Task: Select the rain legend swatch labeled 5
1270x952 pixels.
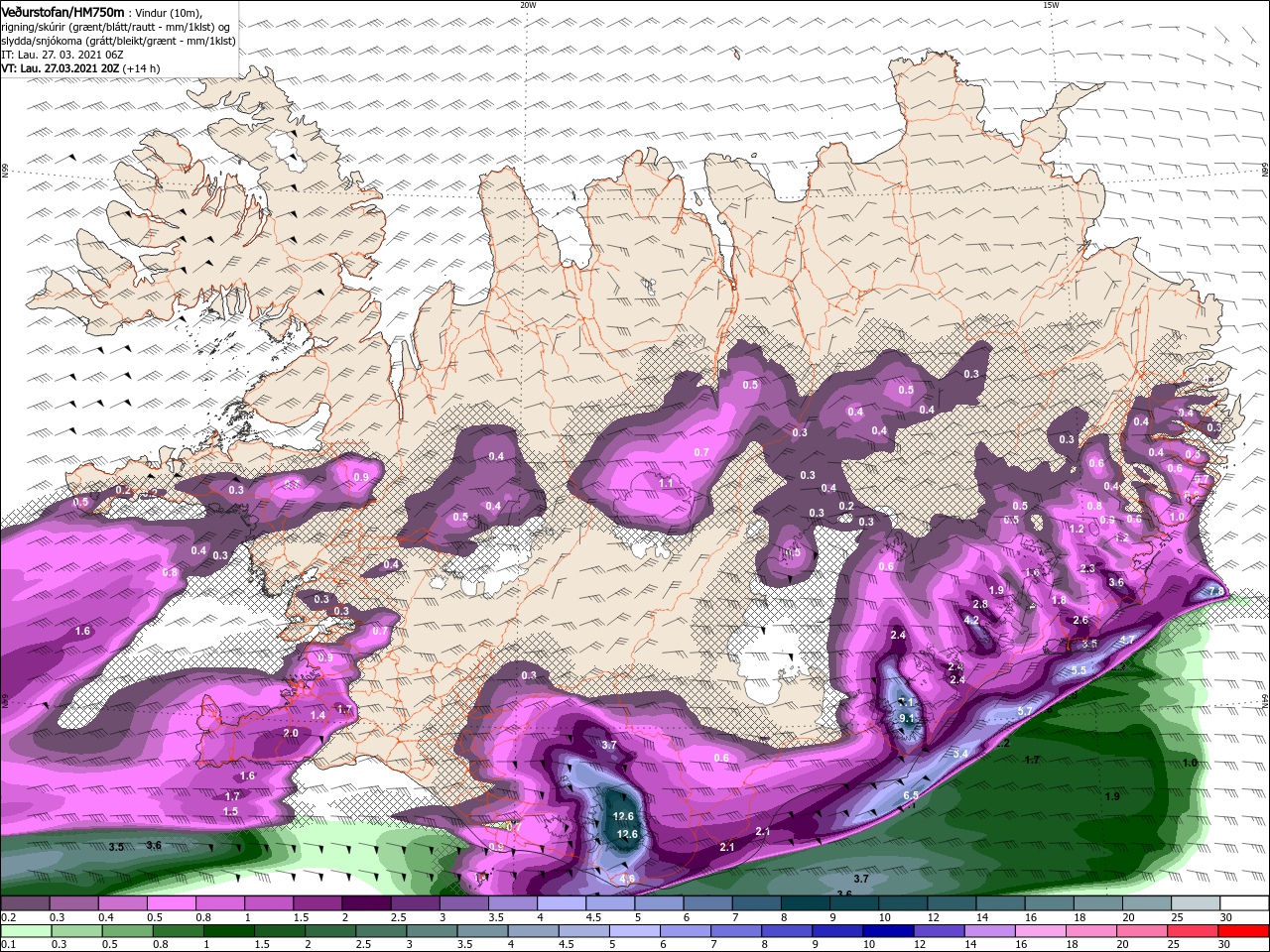Action: click(x=634, y=931)
